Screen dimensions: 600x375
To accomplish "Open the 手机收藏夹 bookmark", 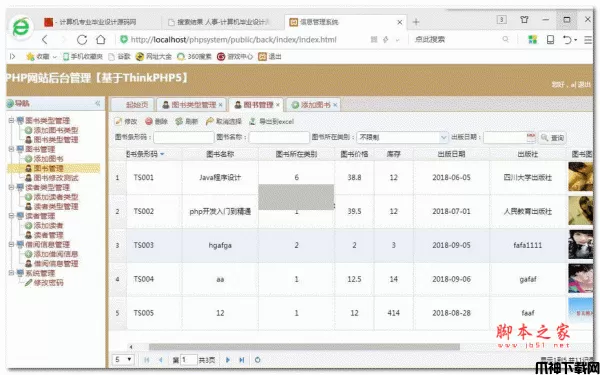I will click(x=83, y=57).
